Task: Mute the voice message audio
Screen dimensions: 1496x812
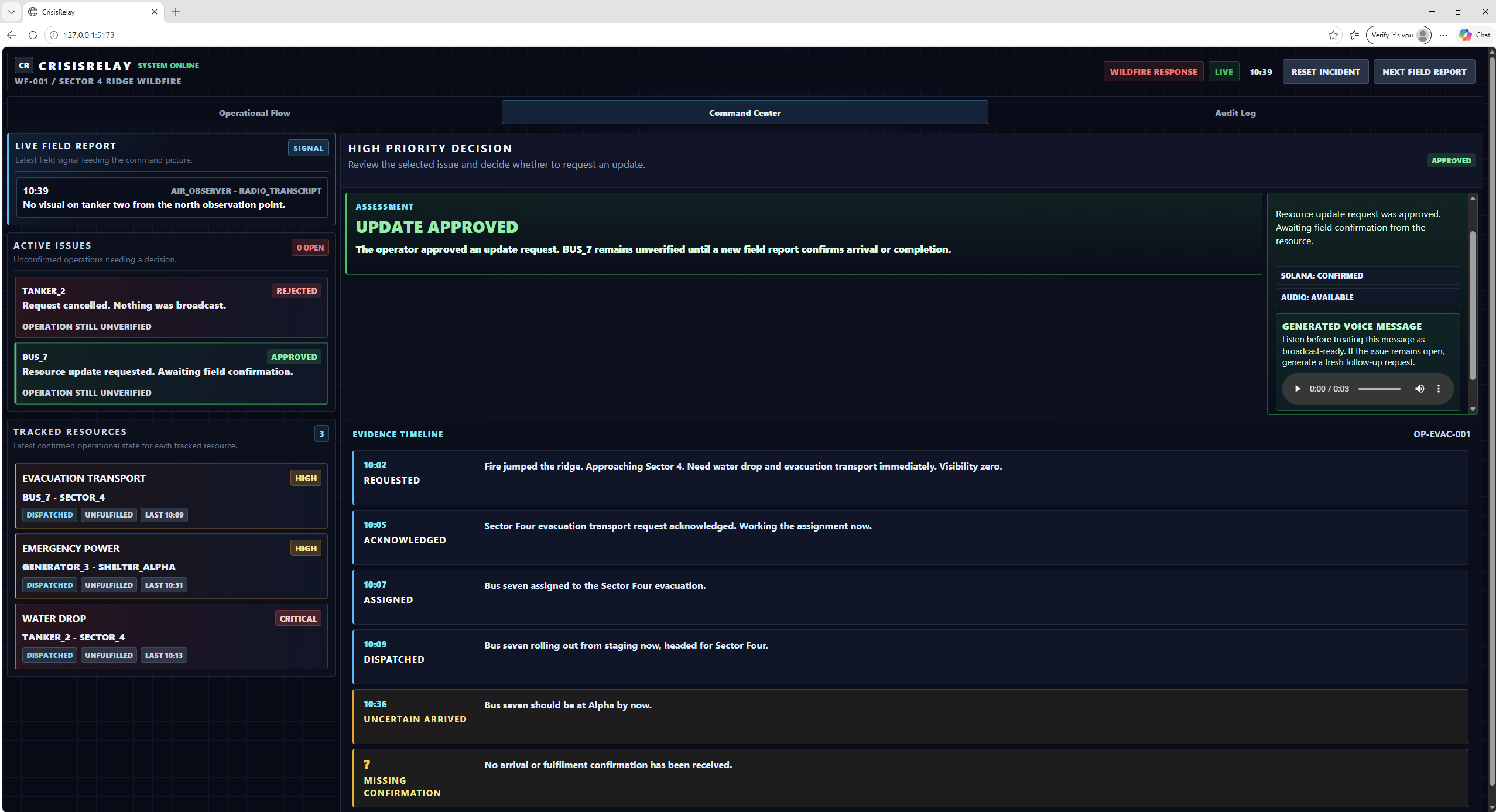Action: click(1419, 389)
